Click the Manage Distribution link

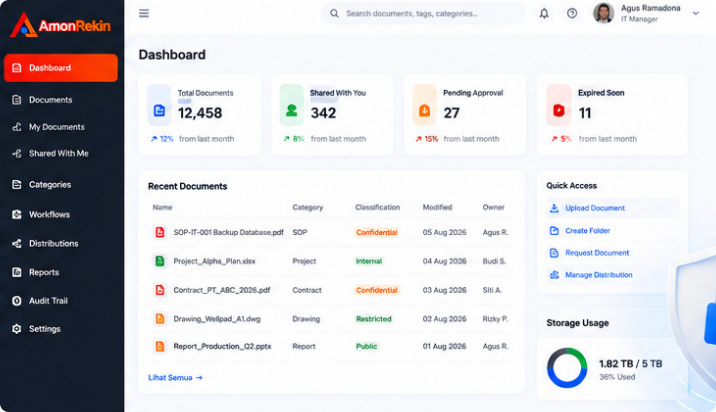point(599,275)
